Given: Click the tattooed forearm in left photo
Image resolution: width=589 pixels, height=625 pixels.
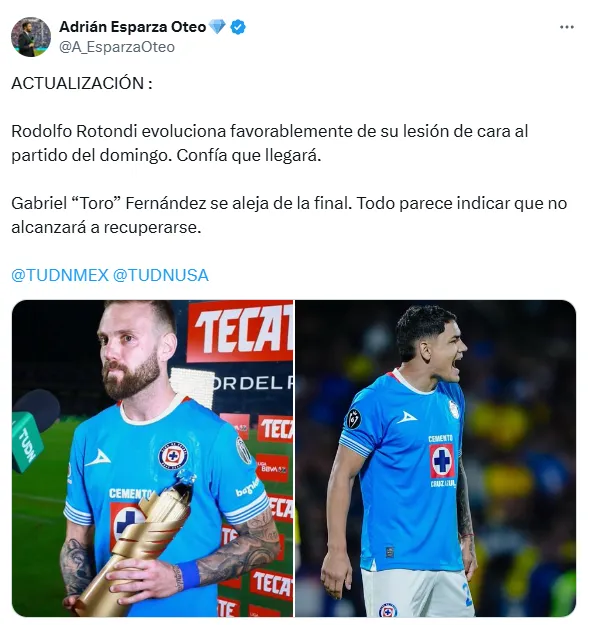Looking at the screenshot, I should (238, 551).
